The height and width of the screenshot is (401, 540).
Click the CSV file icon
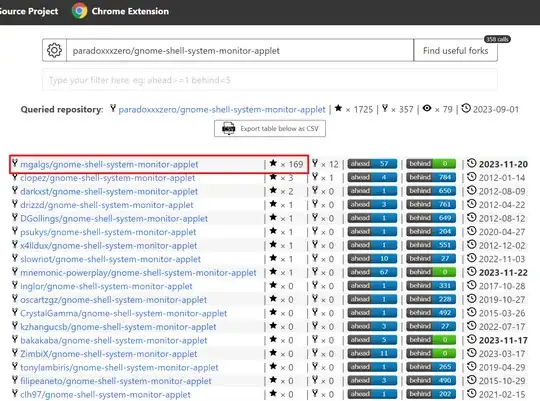tap(228, 128)
